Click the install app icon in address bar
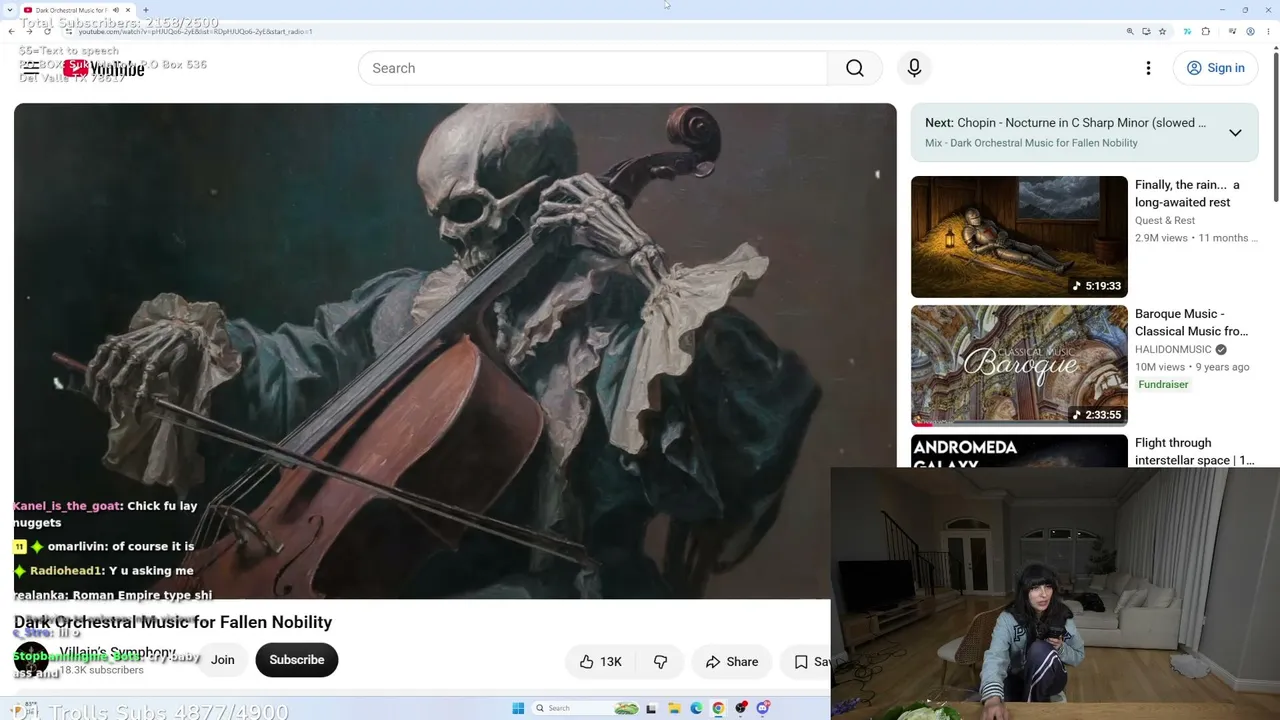Image resolution: width=1280 pixels, height=720 pixels. (1146, 31)
